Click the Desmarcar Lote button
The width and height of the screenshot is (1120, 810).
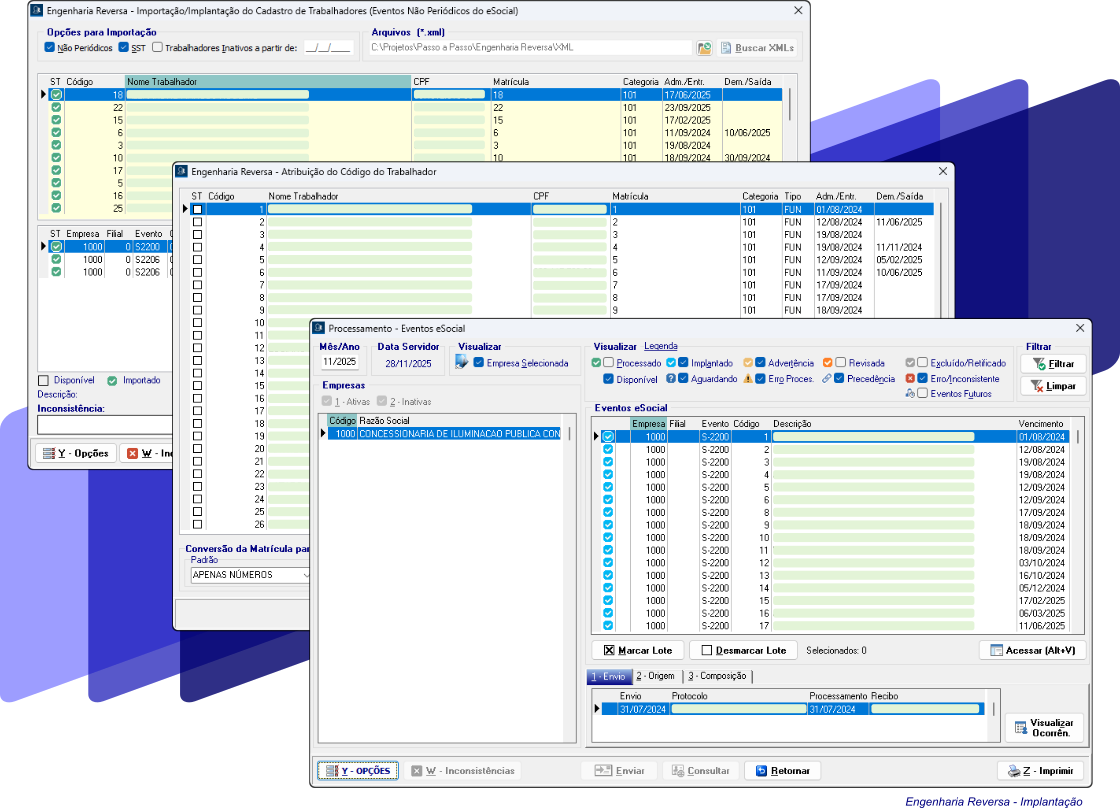pos(742,650)
